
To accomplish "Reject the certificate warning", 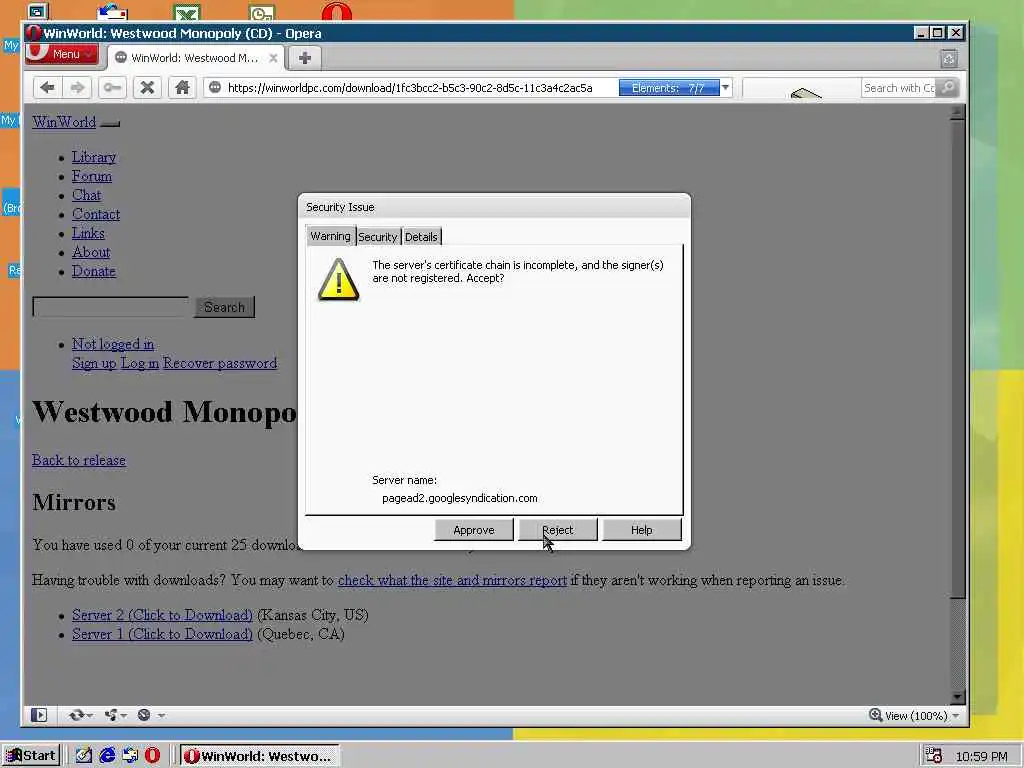I will coord(558,530).
